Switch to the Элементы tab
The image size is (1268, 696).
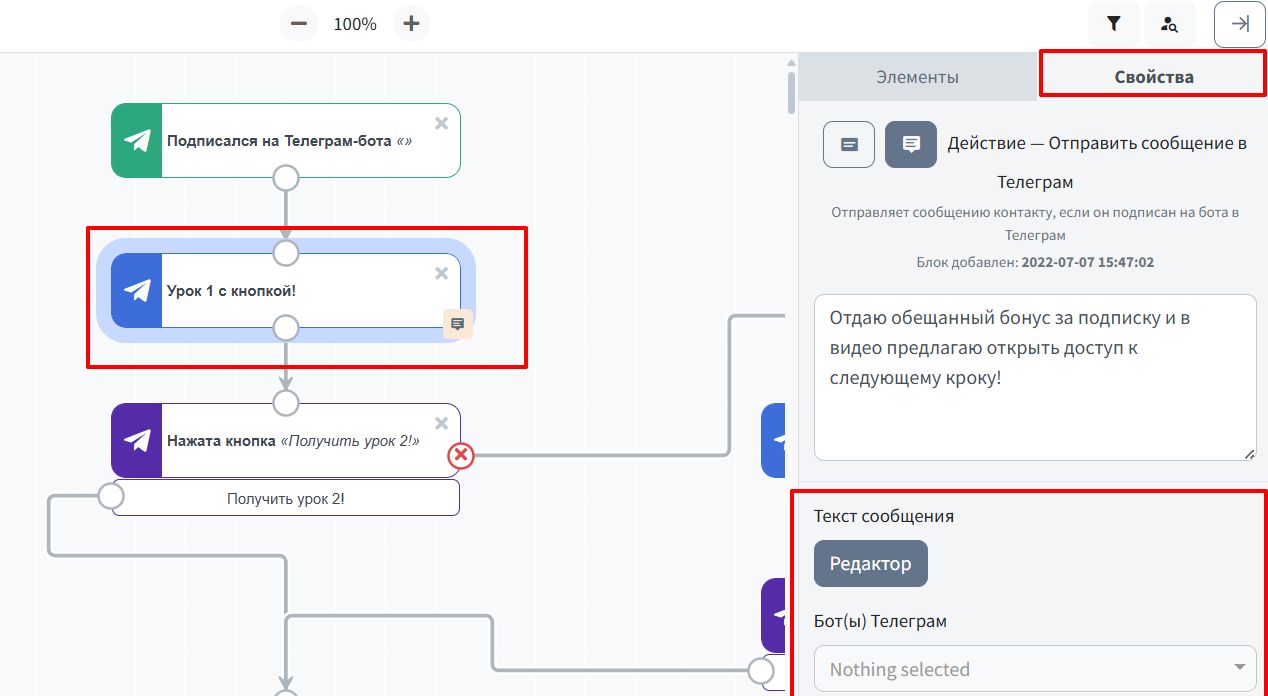tap(917, 77)
